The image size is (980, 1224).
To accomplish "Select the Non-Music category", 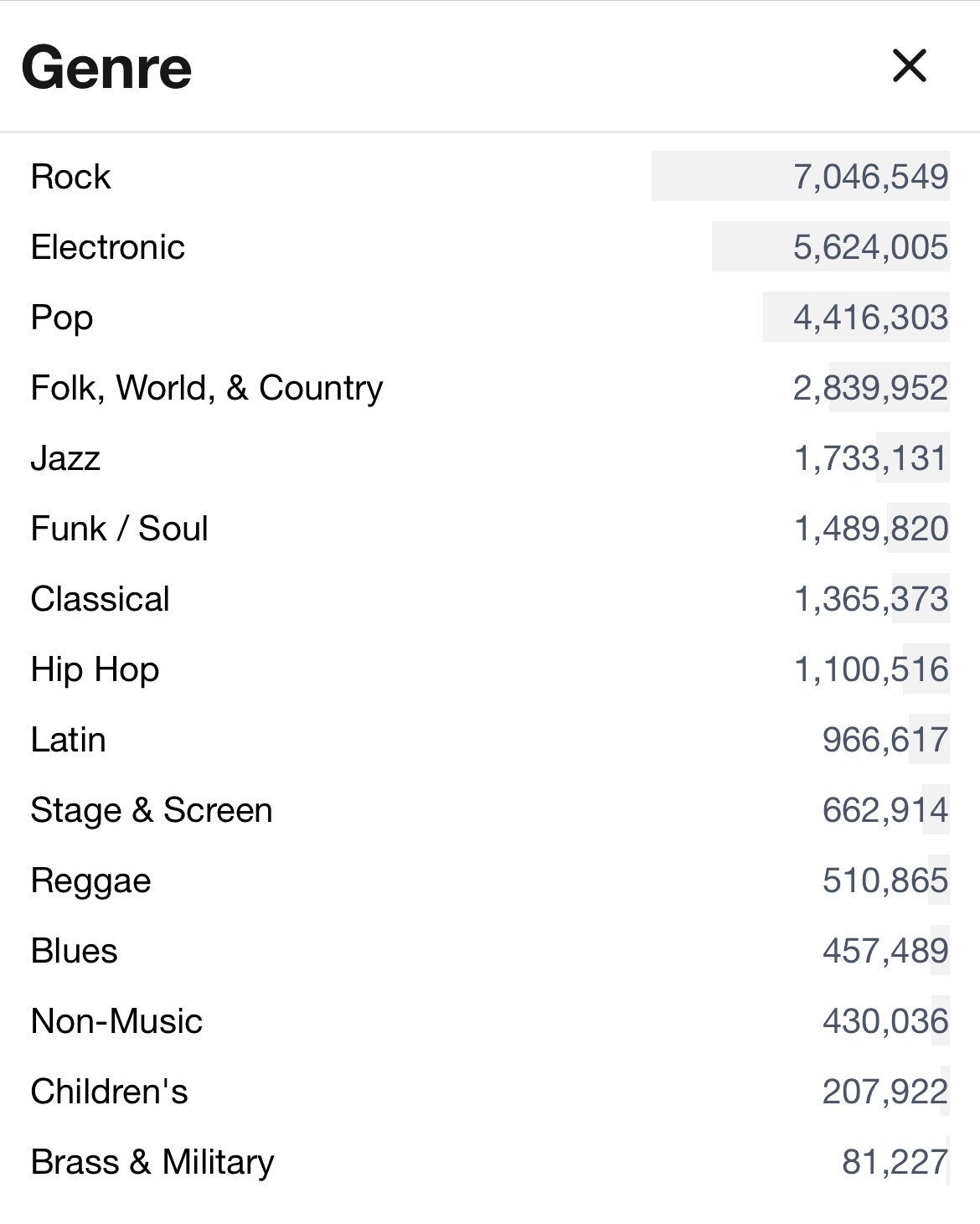I will [x=490, y=1020].
